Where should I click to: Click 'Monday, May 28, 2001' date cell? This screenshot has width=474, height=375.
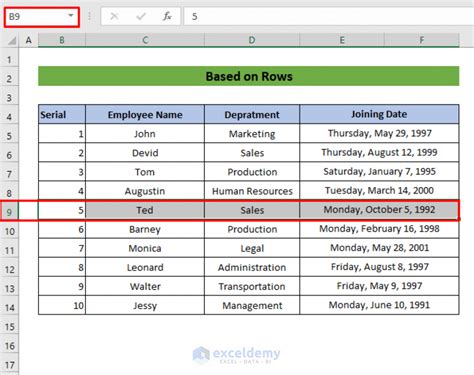[379, 248]
